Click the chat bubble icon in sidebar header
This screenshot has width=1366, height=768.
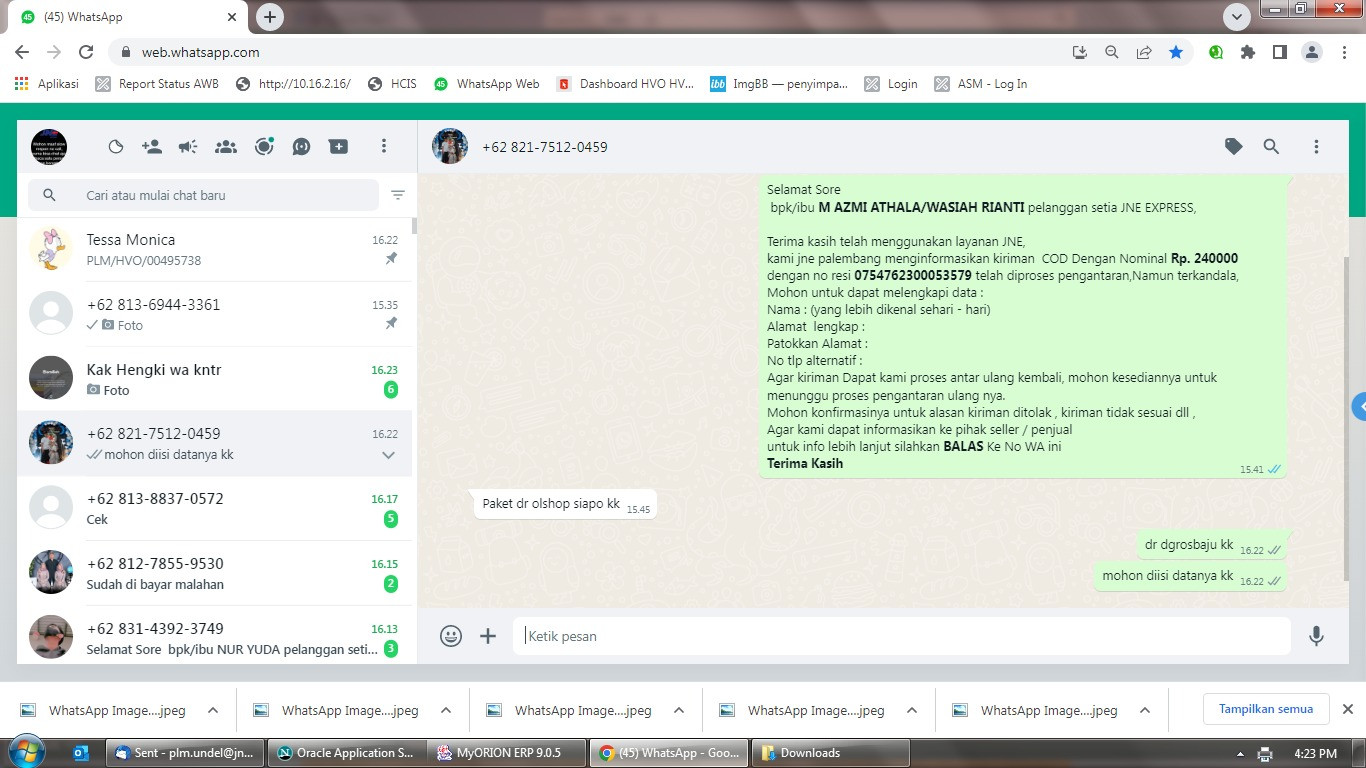[x=301, y=147]
